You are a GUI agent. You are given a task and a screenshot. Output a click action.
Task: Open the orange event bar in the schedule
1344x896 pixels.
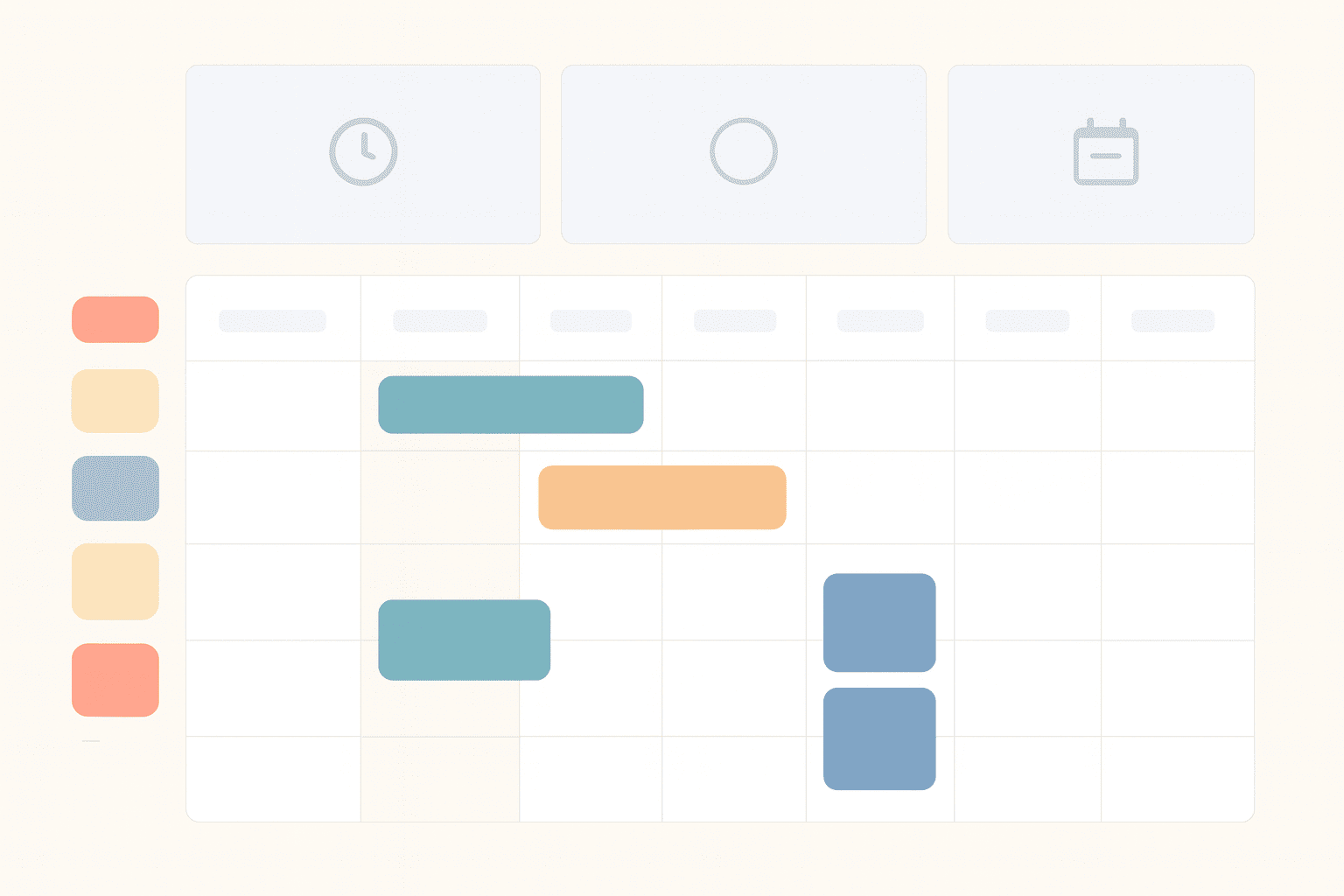[662, 497]
